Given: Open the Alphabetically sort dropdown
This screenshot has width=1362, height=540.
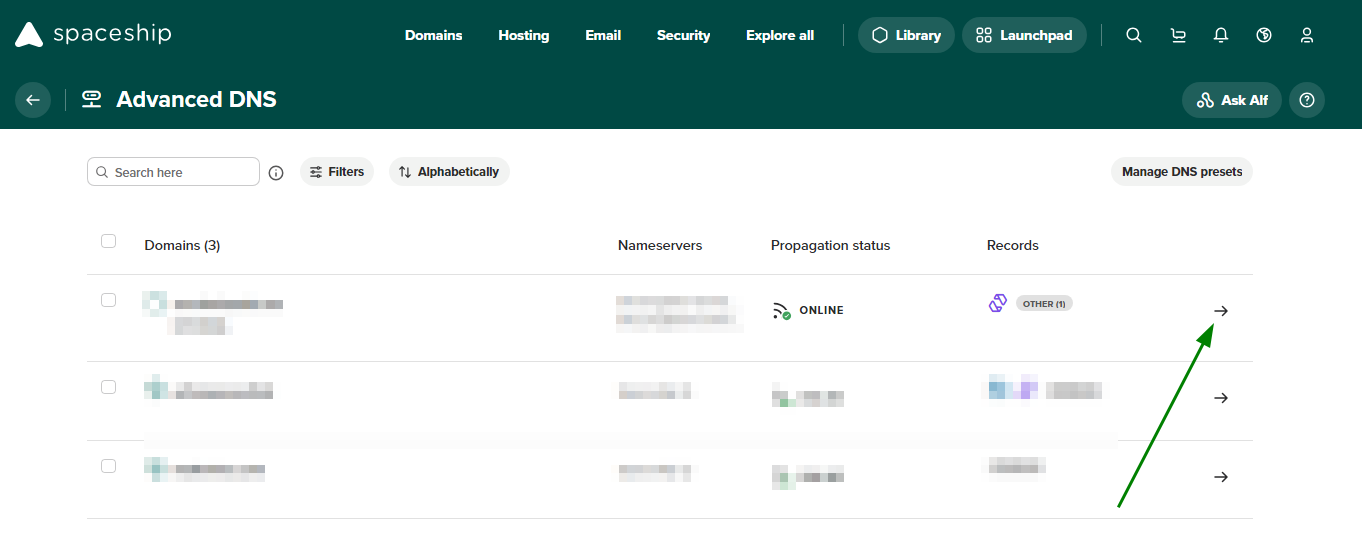Looking at the screenshot, I should [x=449, y=172].
